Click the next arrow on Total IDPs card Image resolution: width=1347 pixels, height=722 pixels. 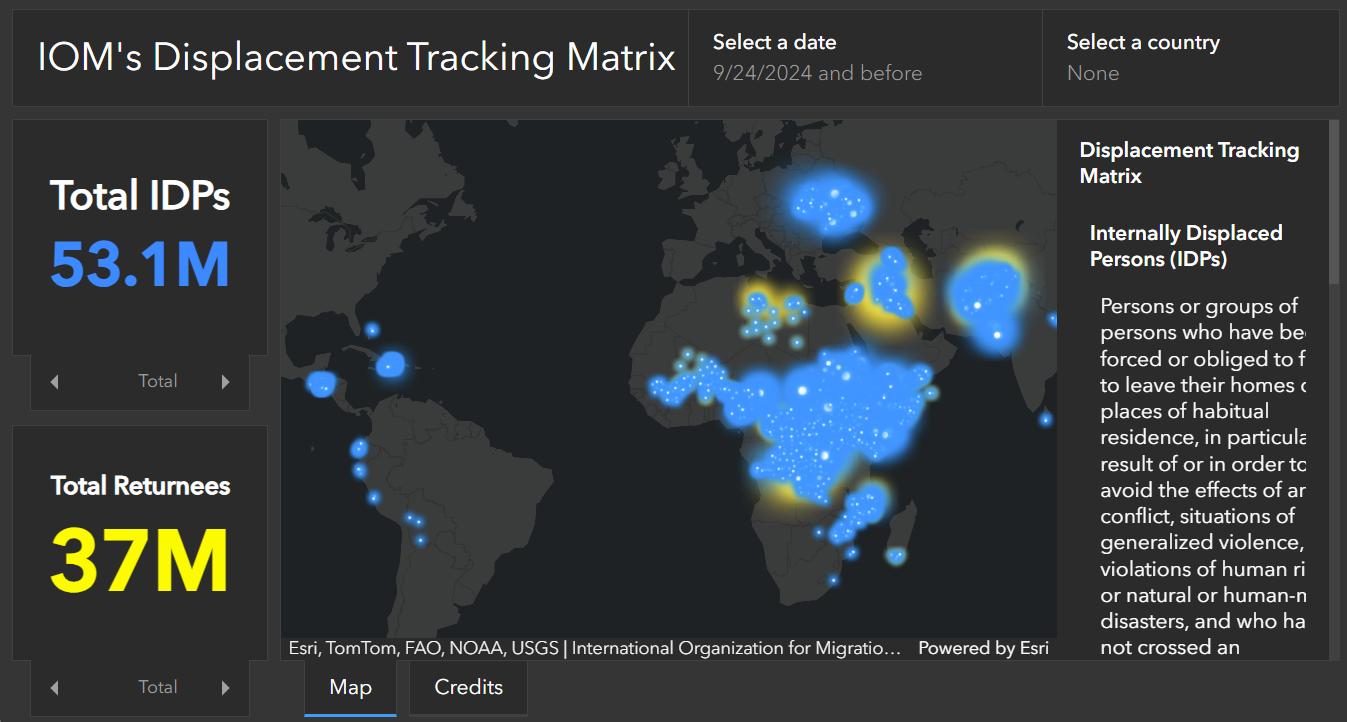point(226,381)
